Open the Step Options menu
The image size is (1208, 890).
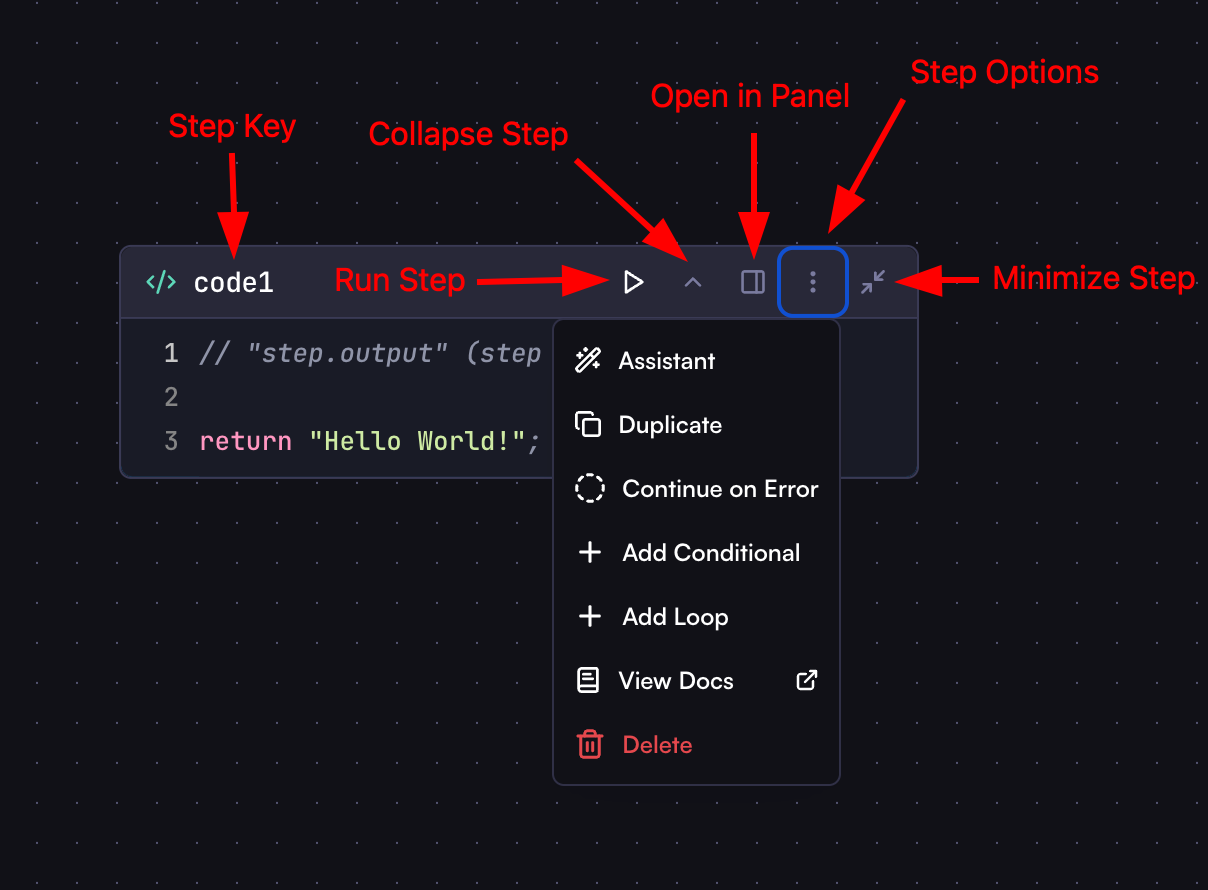pyautogui.click(x=812, y=281)
